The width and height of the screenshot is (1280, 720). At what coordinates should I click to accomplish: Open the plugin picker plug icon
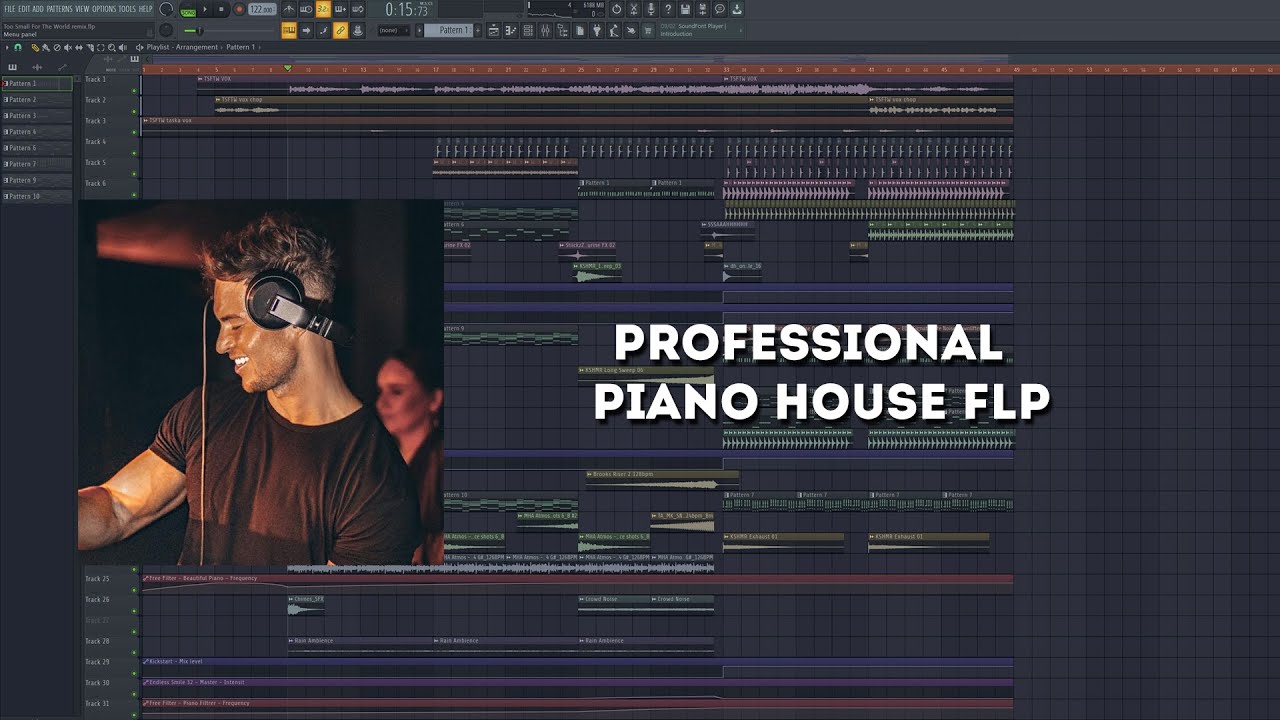[x=597, y=30]
